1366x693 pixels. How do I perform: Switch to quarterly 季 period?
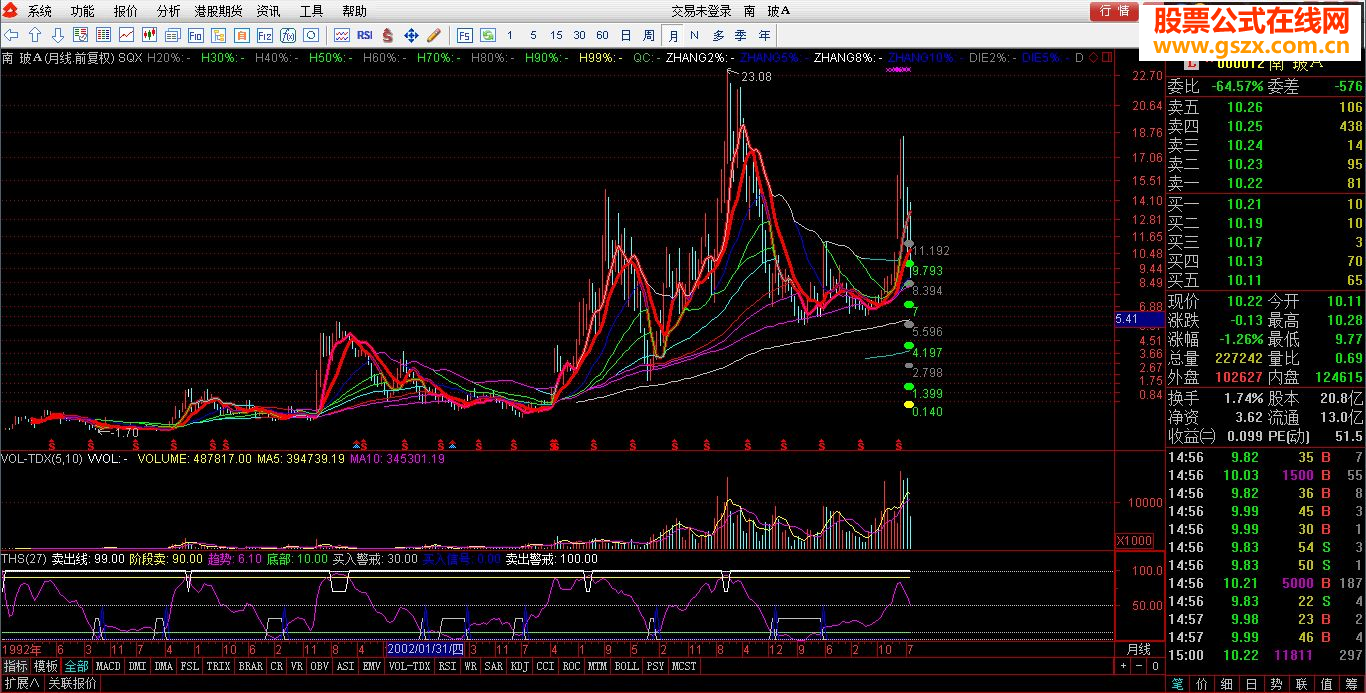click(x=741, y=35)
